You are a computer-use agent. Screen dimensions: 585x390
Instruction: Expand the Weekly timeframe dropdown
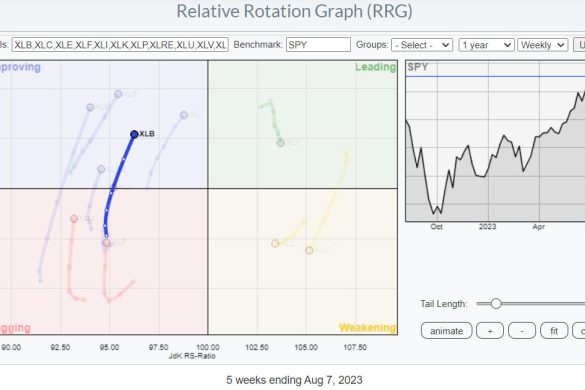click(542, 45)
